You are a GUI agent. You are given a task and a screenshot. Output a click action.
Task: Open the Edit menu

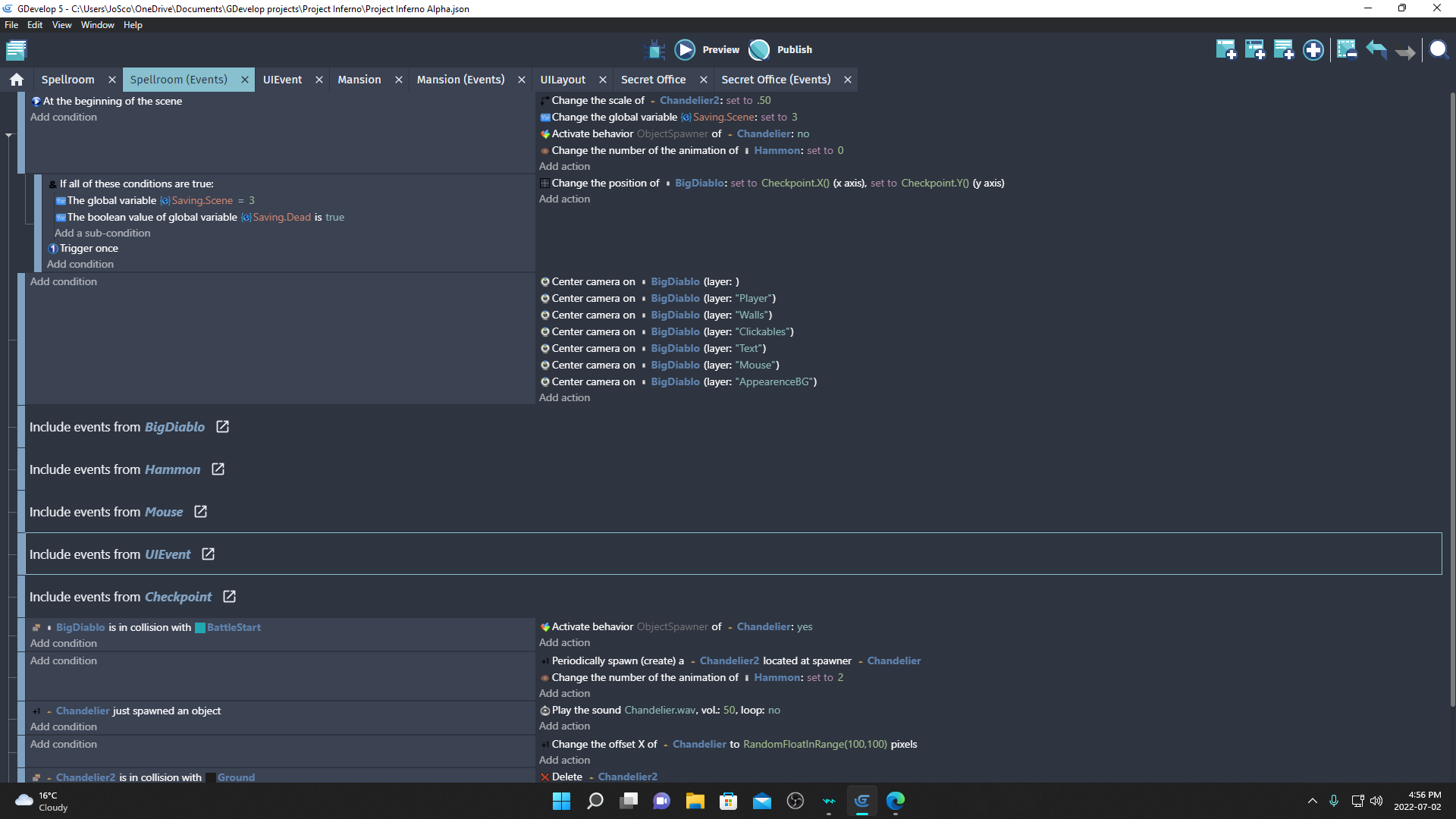pyautogui.click(x=35, y=24)
